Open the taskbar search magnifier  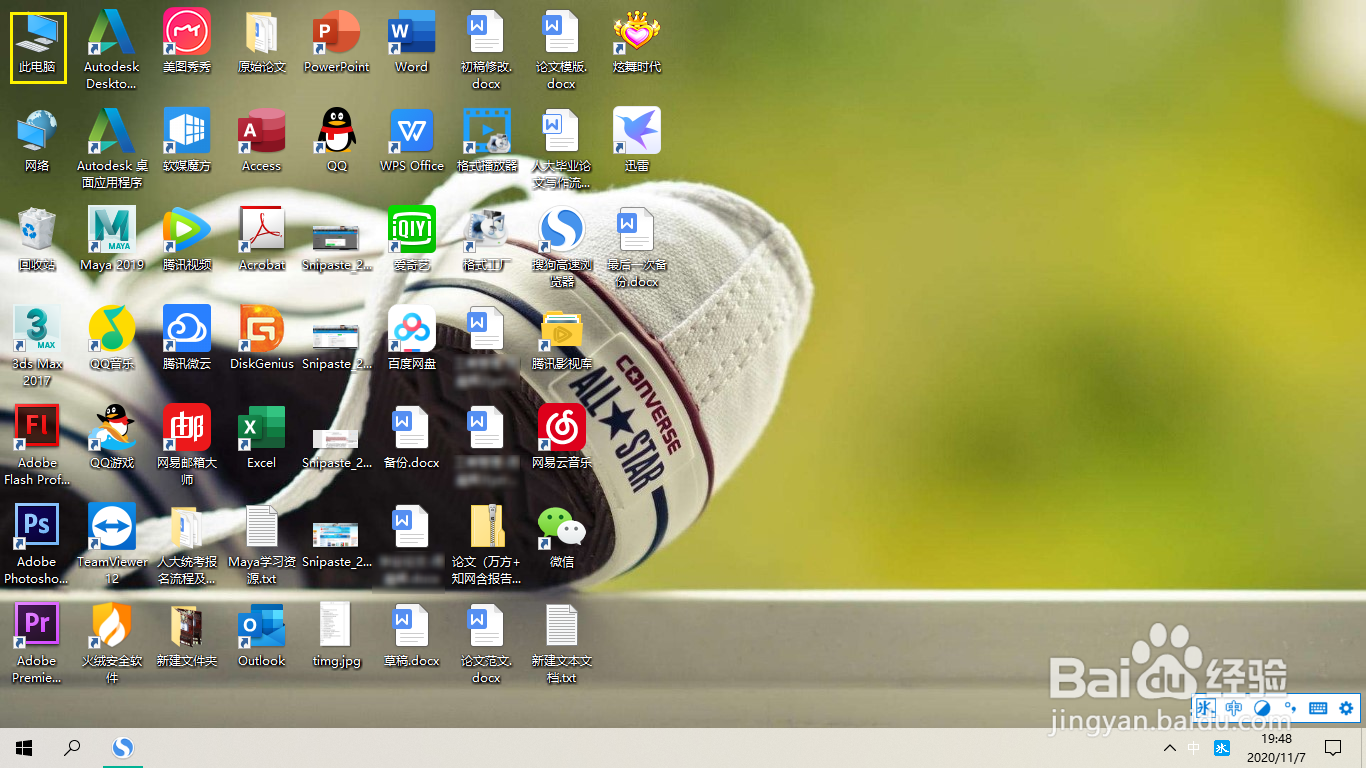(72, 747)
